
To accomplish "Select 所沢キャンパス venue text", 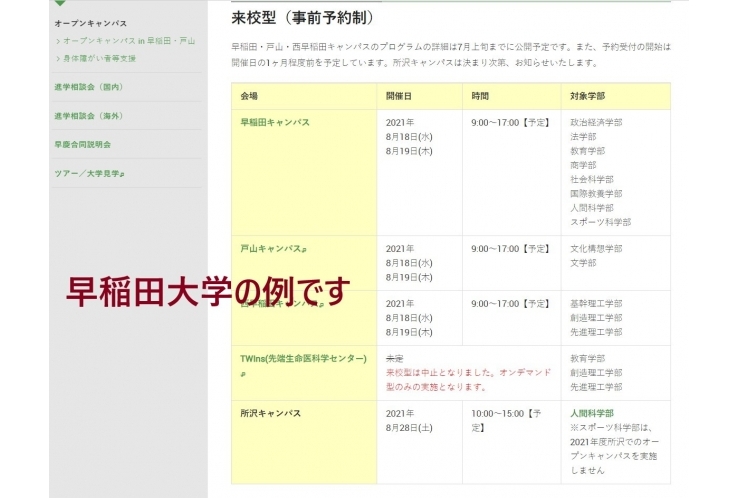I will [270, 414].
